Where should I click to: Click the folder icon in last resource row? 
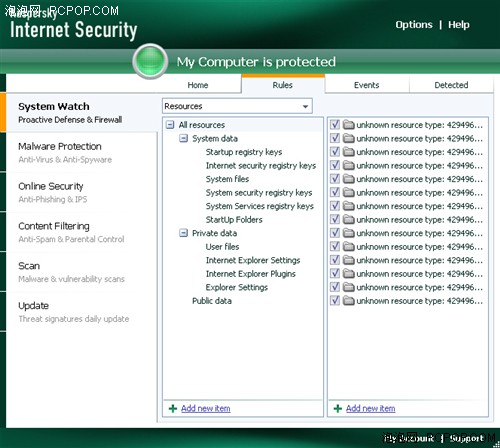tap(349, 301)
